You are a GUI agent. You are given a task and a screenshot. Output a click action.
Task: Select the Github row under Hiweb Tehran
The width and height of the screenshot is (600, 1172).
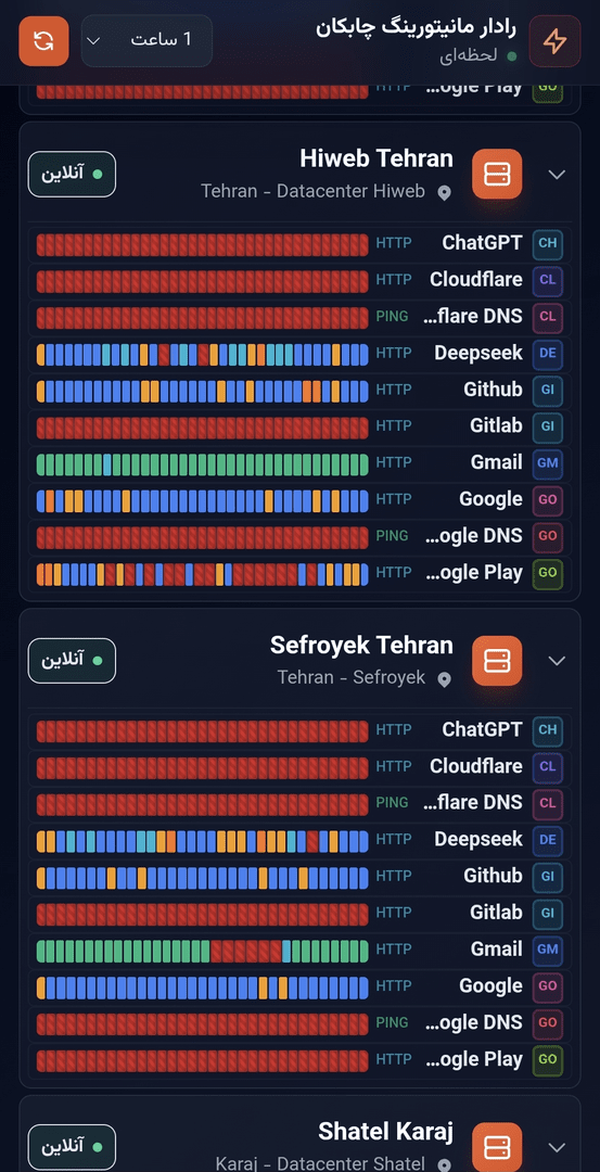pos(300,390)
